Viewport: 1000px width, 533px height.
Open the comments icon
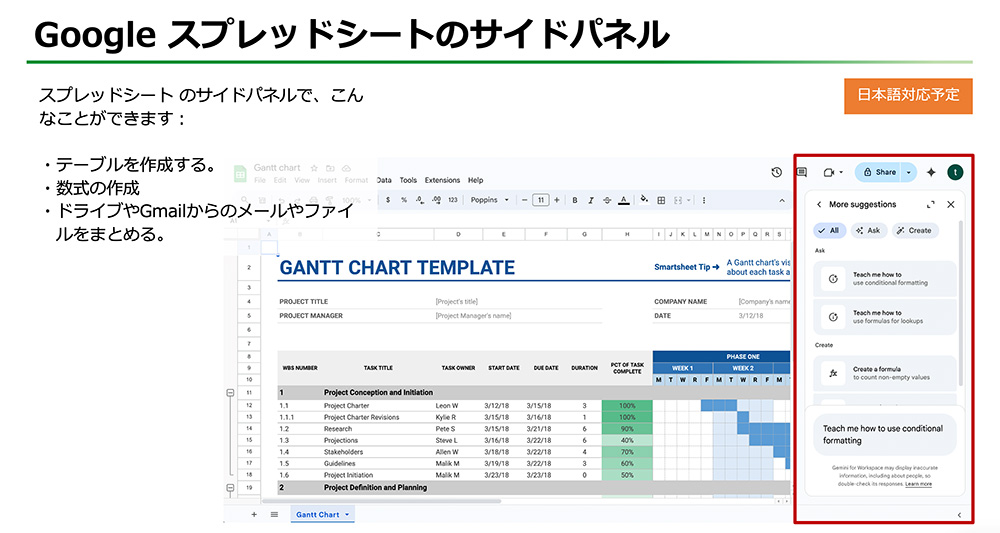tap(802, 172)
